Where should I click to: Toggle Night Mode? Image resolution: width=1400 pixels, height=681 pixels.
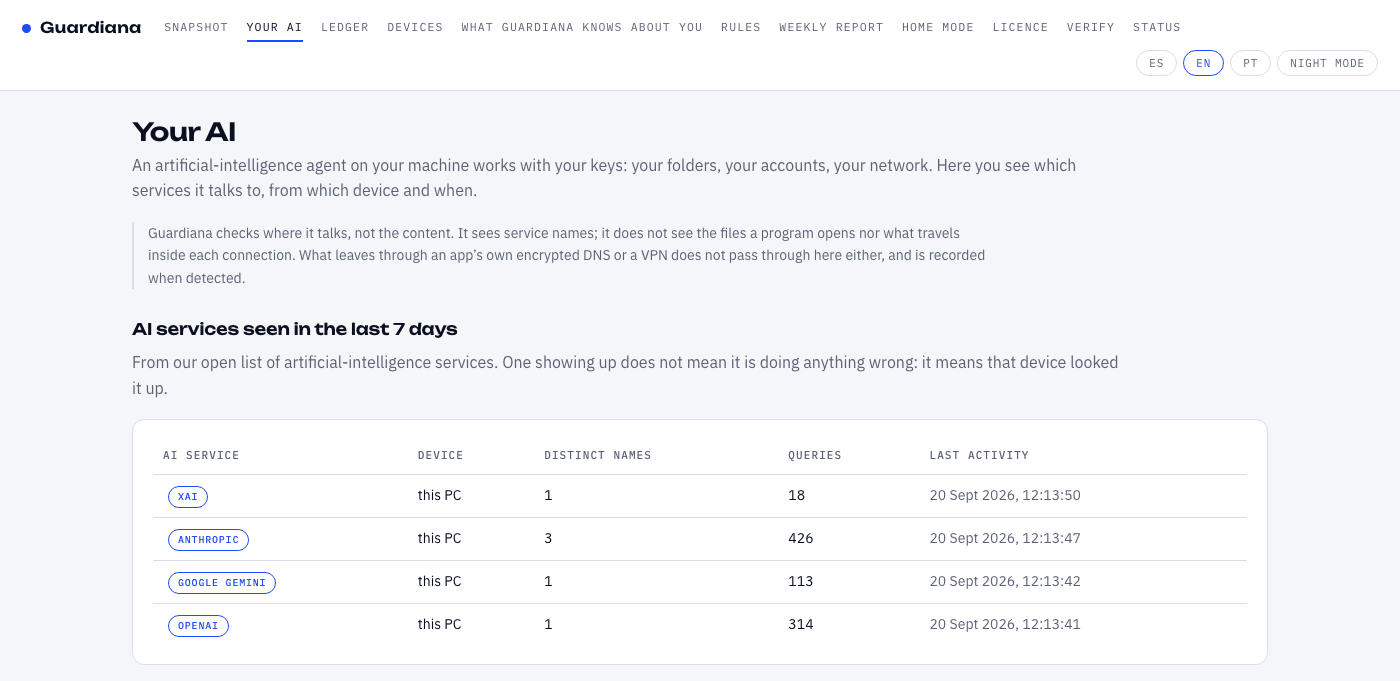click(x=1327, y=63)
